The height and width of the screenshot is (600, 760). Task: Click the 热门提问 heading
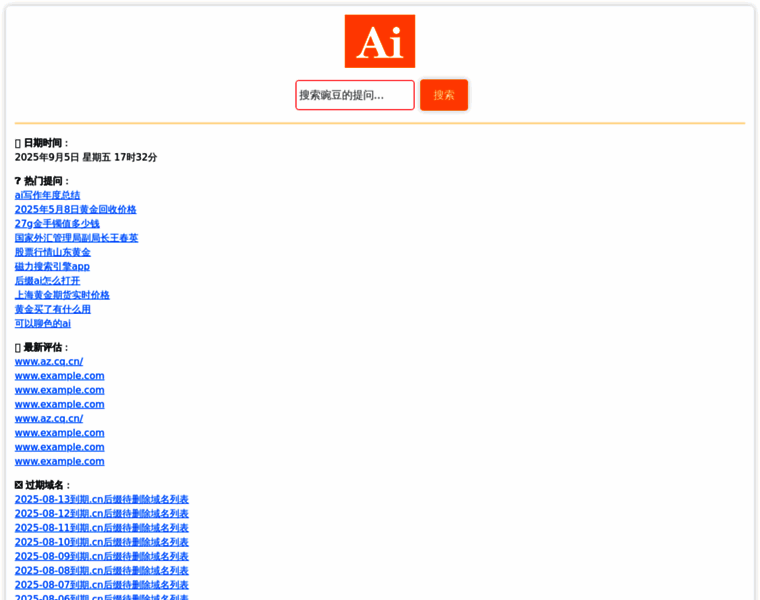coord(43,181)
